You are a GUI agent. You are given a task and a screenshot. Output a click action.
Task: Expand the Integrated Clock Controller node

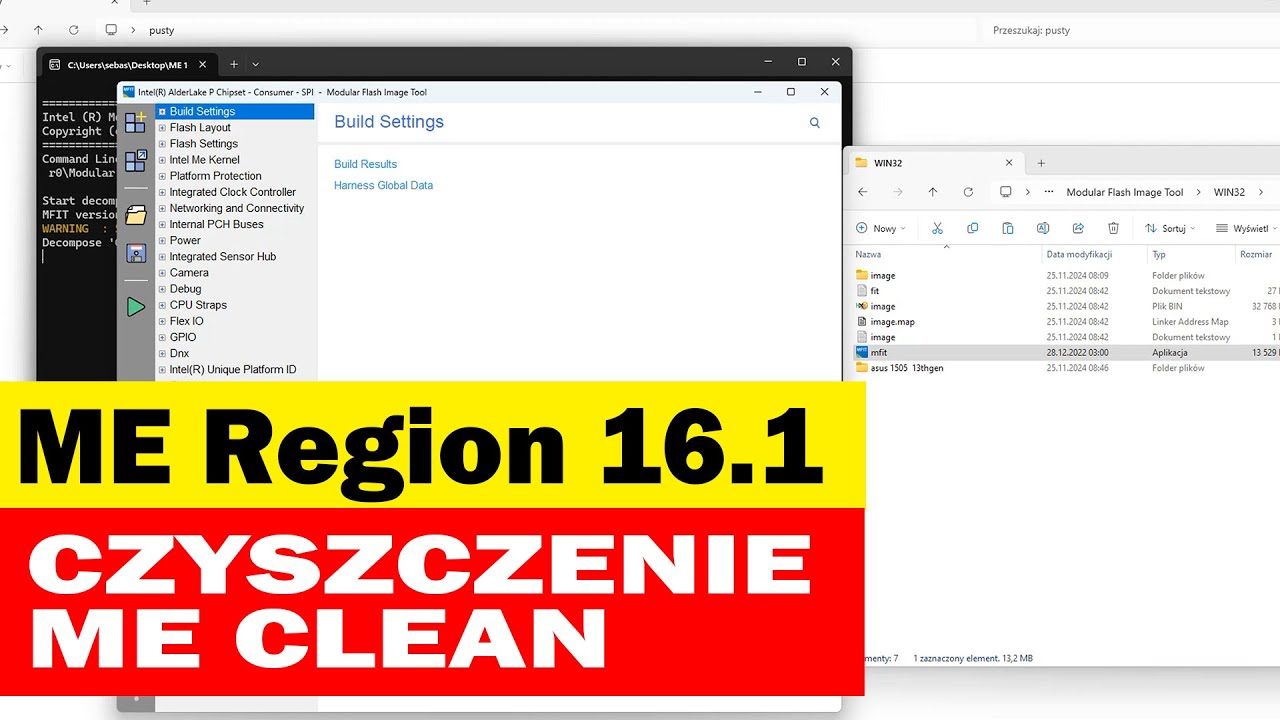[x=162, y=192]
